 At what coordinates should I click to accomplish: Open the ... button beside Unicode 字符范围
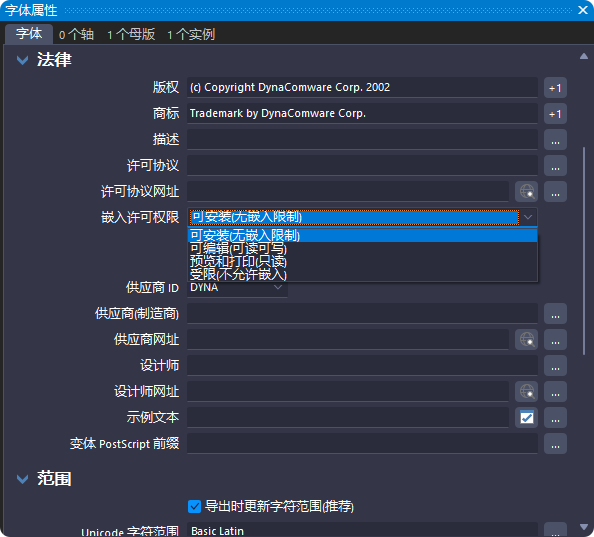[x=555, y=529]
